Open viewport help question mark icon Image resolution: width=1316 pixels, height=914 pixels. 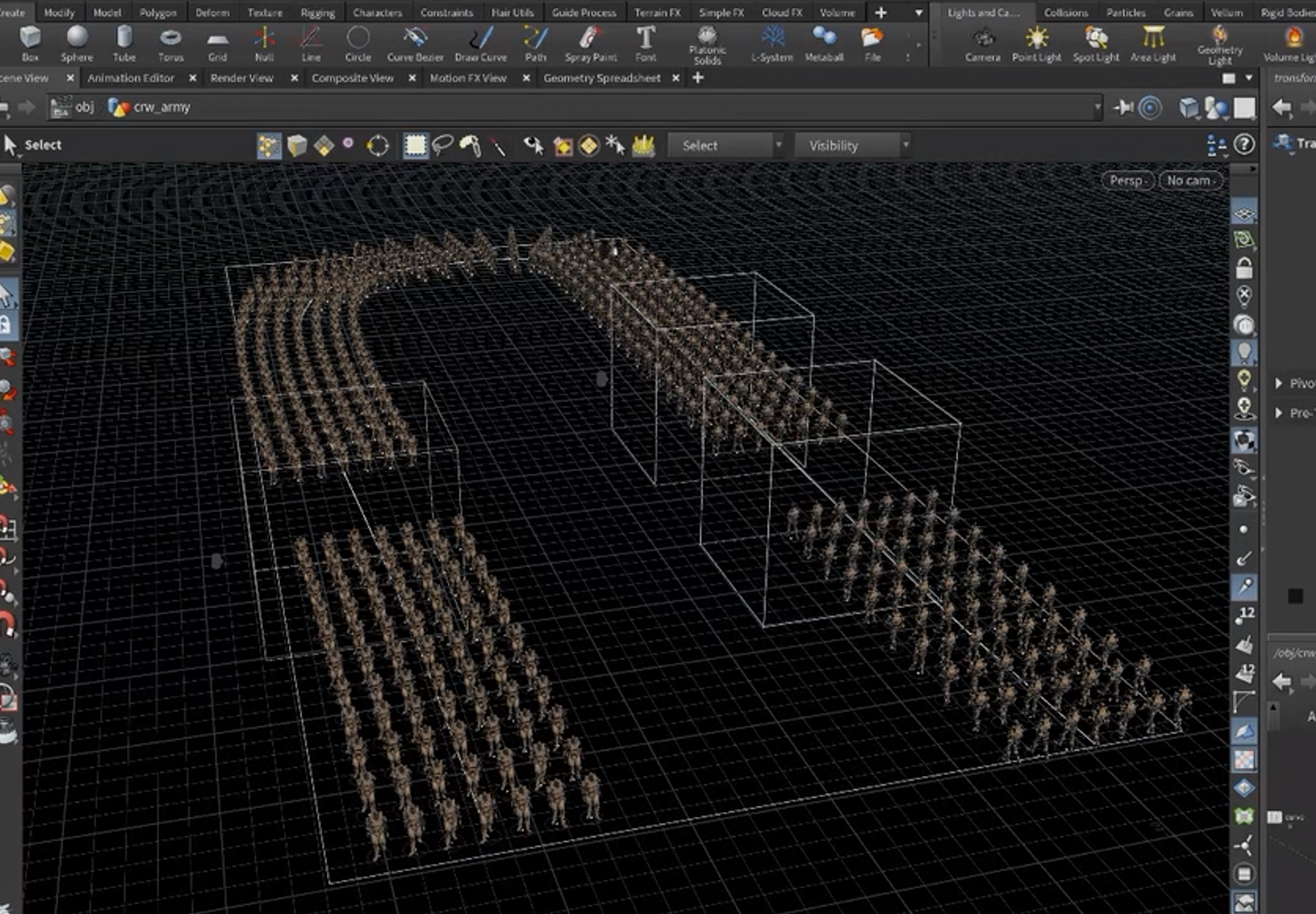(1244, 145)
